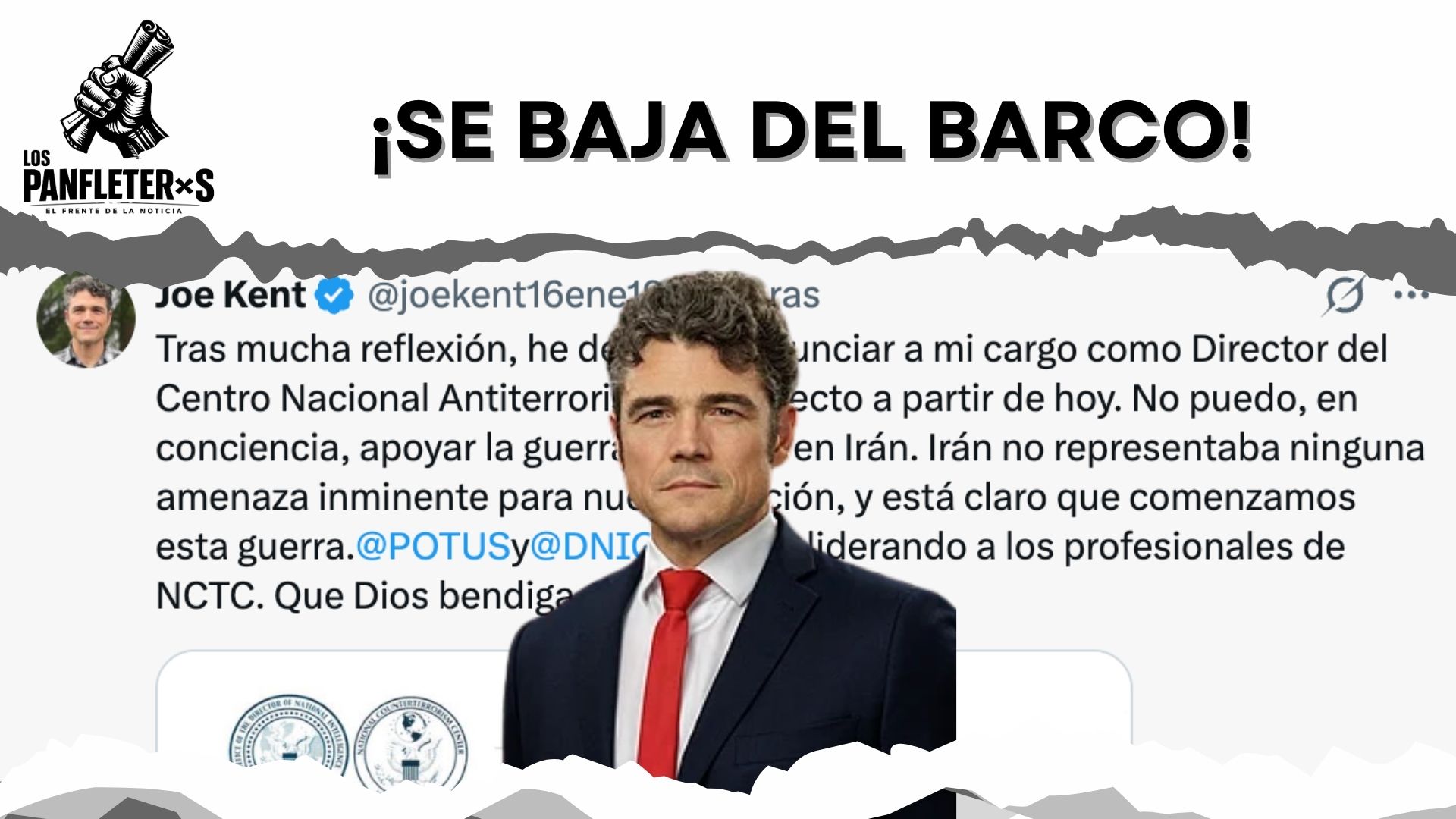Viewport: 1456px width, 819px height.
Task: Click the blue verified badge
Action: tap(334, 296)
